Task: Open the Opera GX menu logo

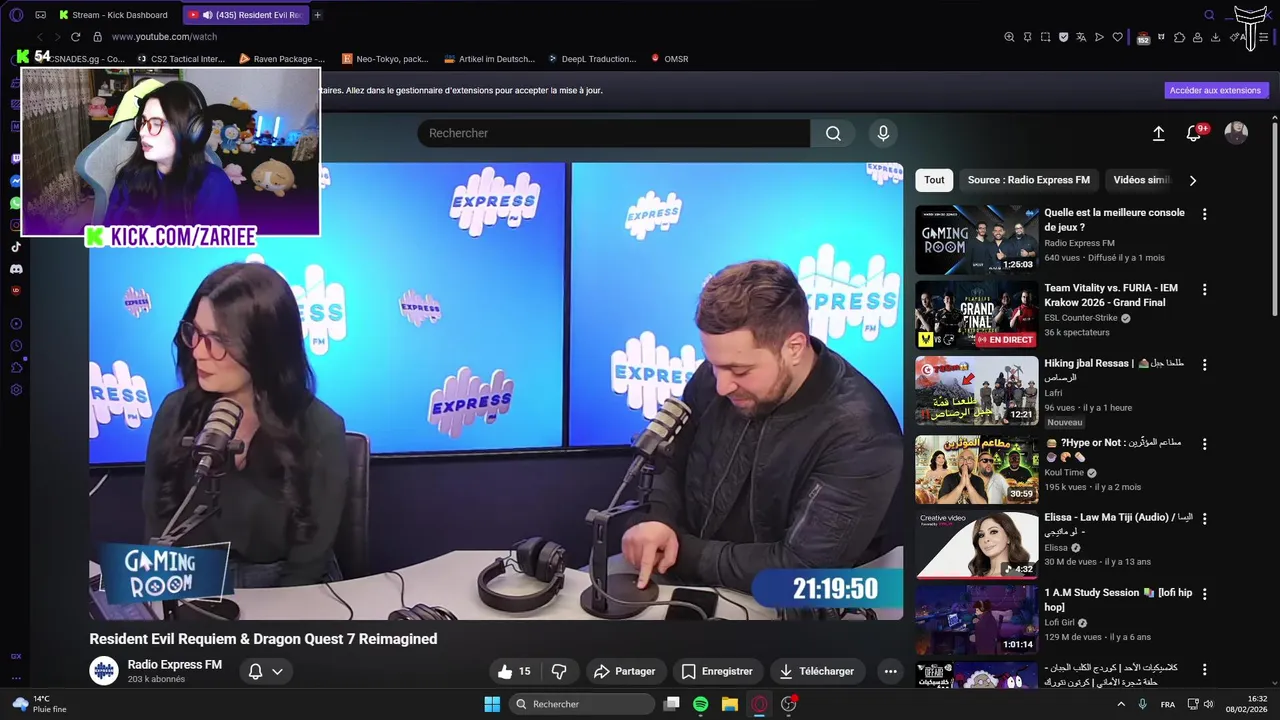Action: click(x=16, y=15)
